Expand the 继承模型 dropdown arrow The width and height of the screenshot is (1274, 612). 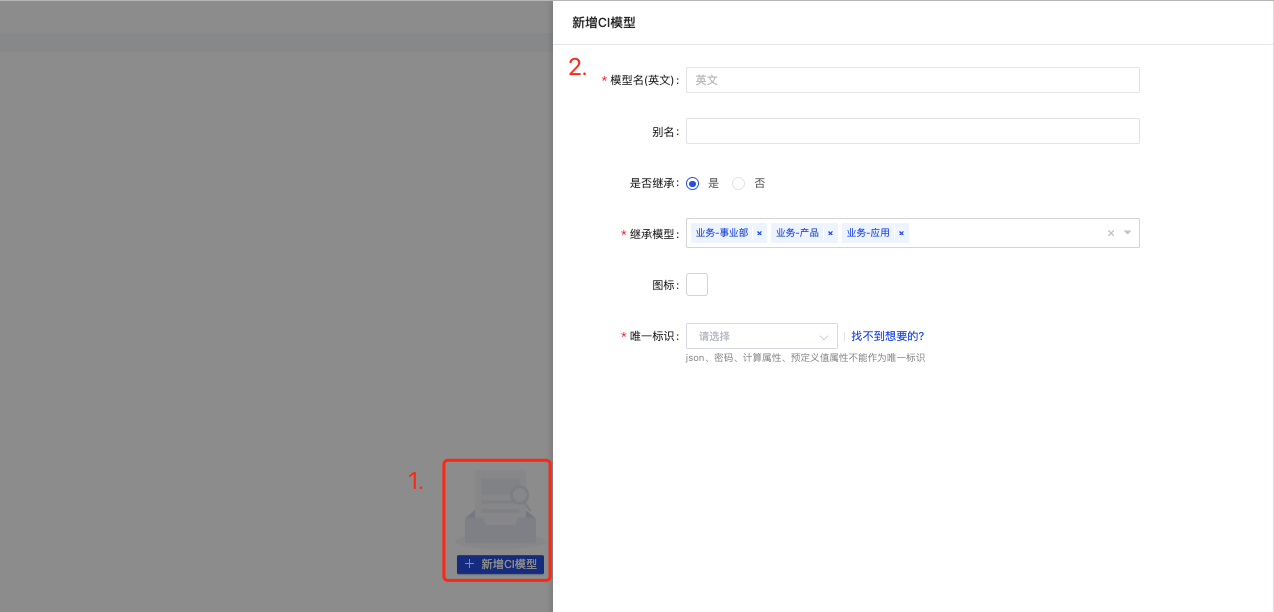click(1127, 233)
